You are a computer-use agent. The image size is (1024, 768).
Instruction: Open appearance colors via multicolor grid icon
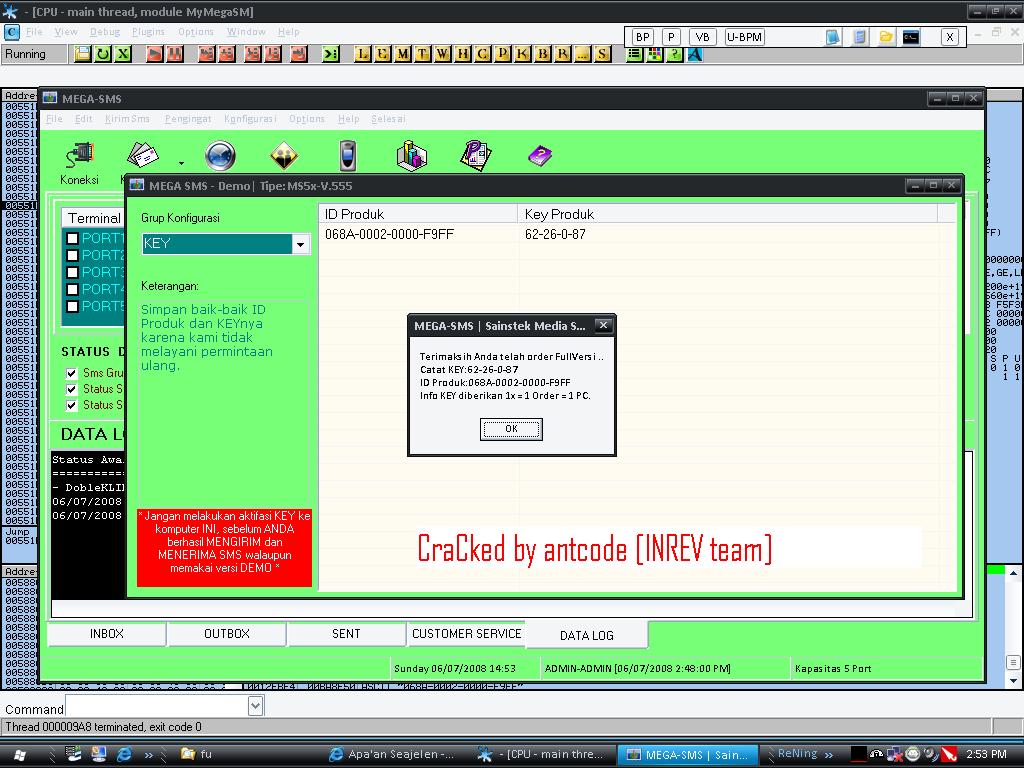click(654, 54)
